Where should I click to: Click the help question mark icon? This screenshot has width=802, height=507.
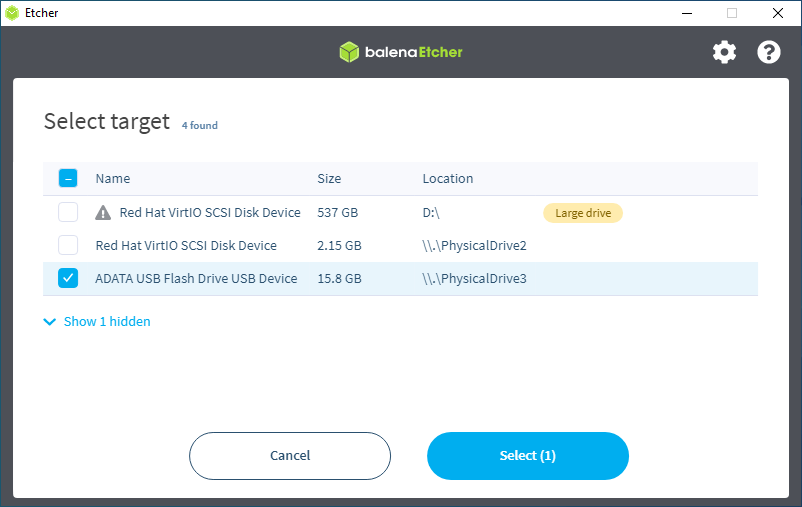pyautogui.click(x=768, y=52)
